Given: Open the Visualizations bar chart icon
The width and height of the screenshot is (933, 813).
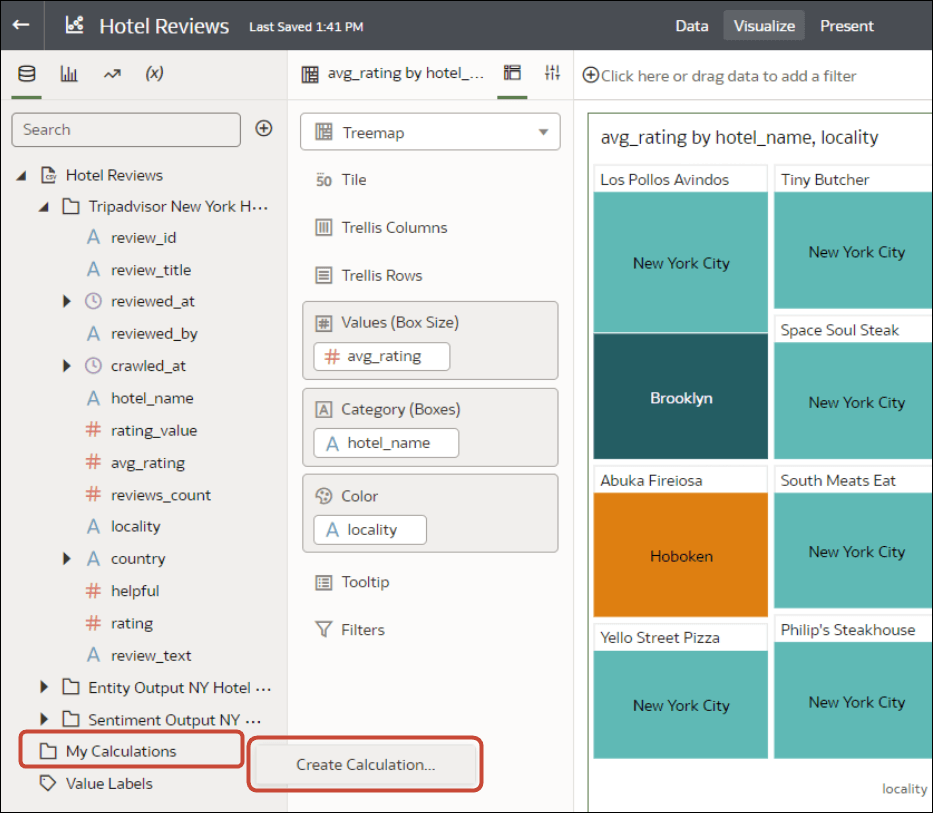Looking at the screenshot, I should coord(69,74).
